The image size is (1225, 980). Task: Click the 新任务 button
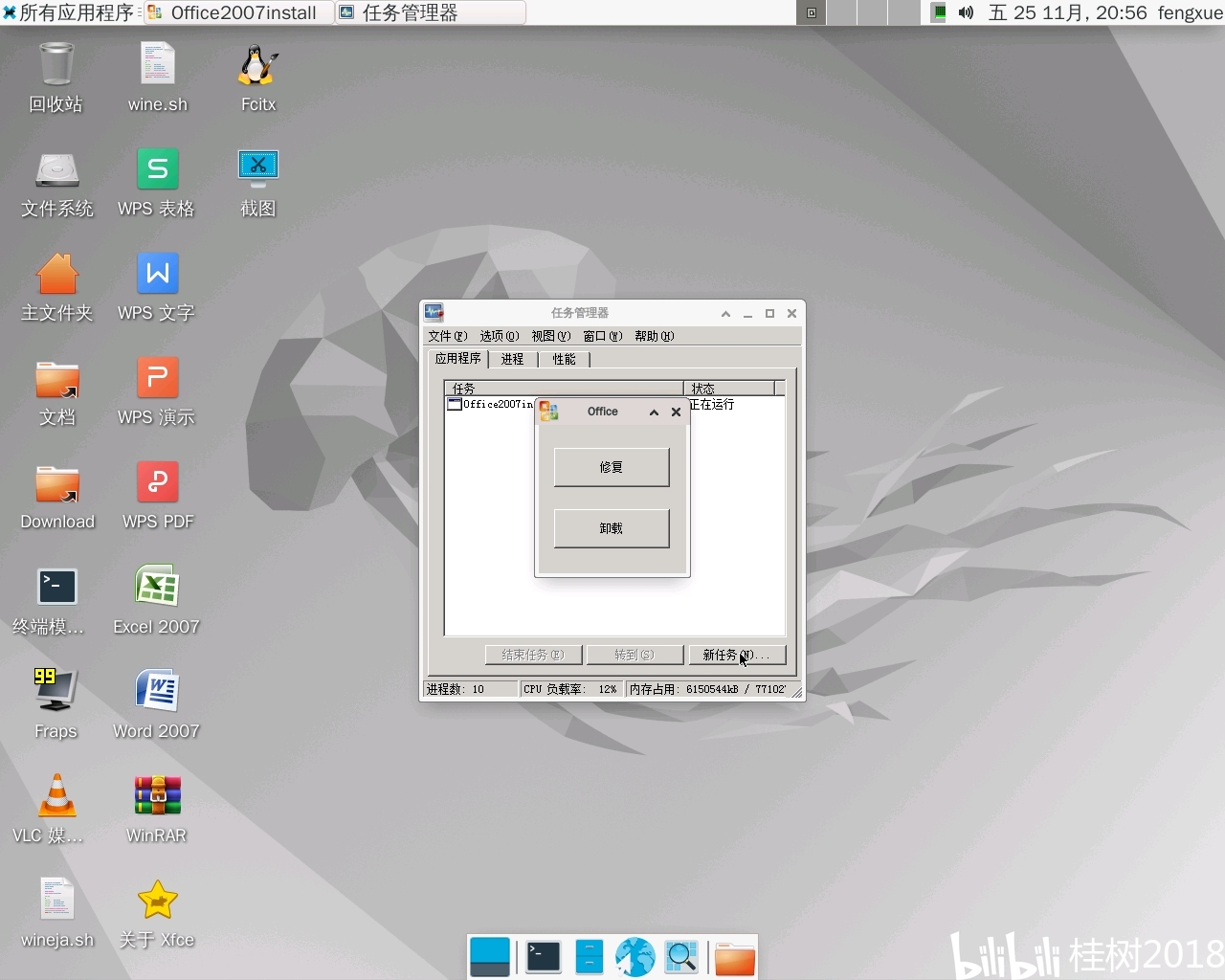point(737,655)
